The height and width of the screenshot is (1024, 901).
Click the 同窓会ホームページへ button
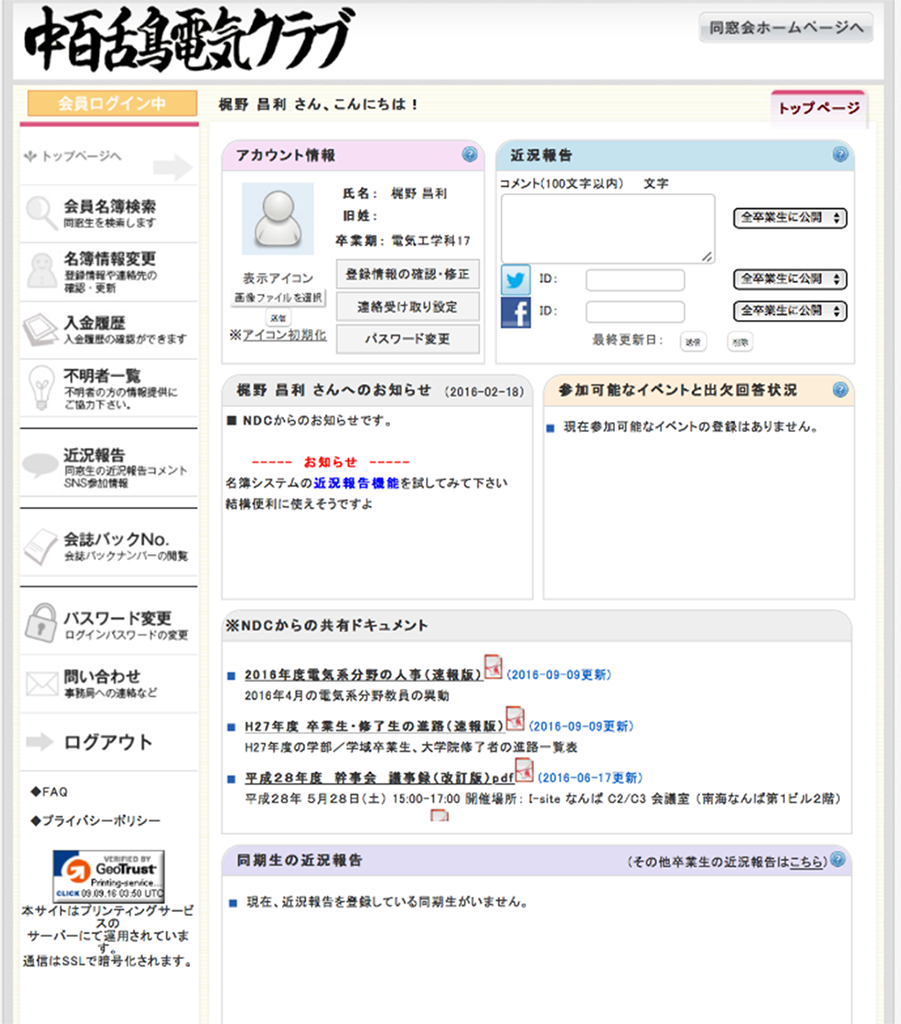pyautogui.click(x=785, y=28)
